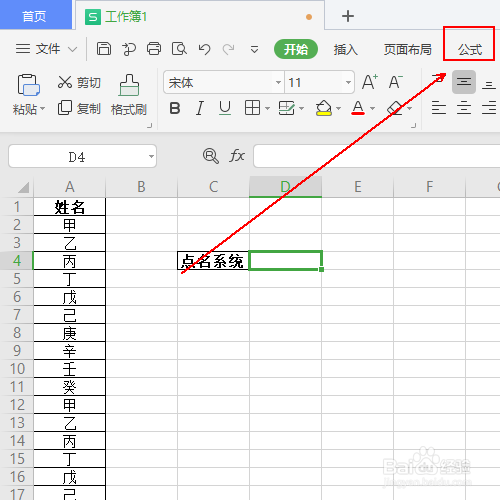
Task: Select column E header
Action: [x=358, y=187]
